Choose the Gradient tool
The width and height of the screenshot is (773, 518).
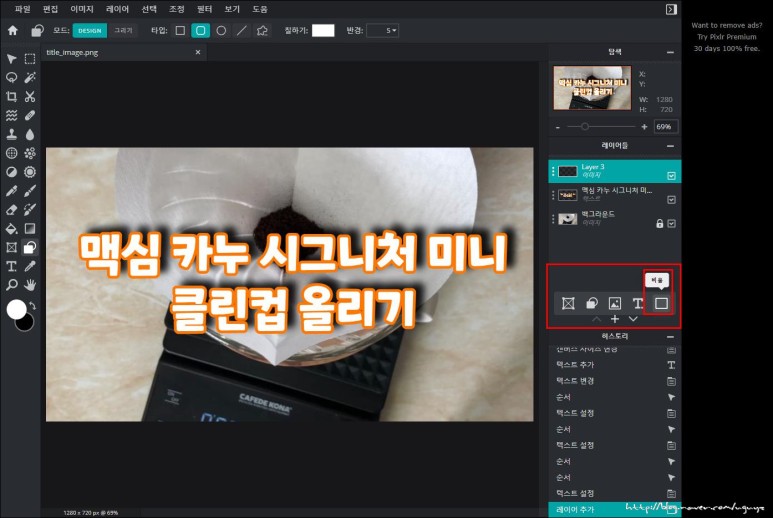click(x=30, y=229)
